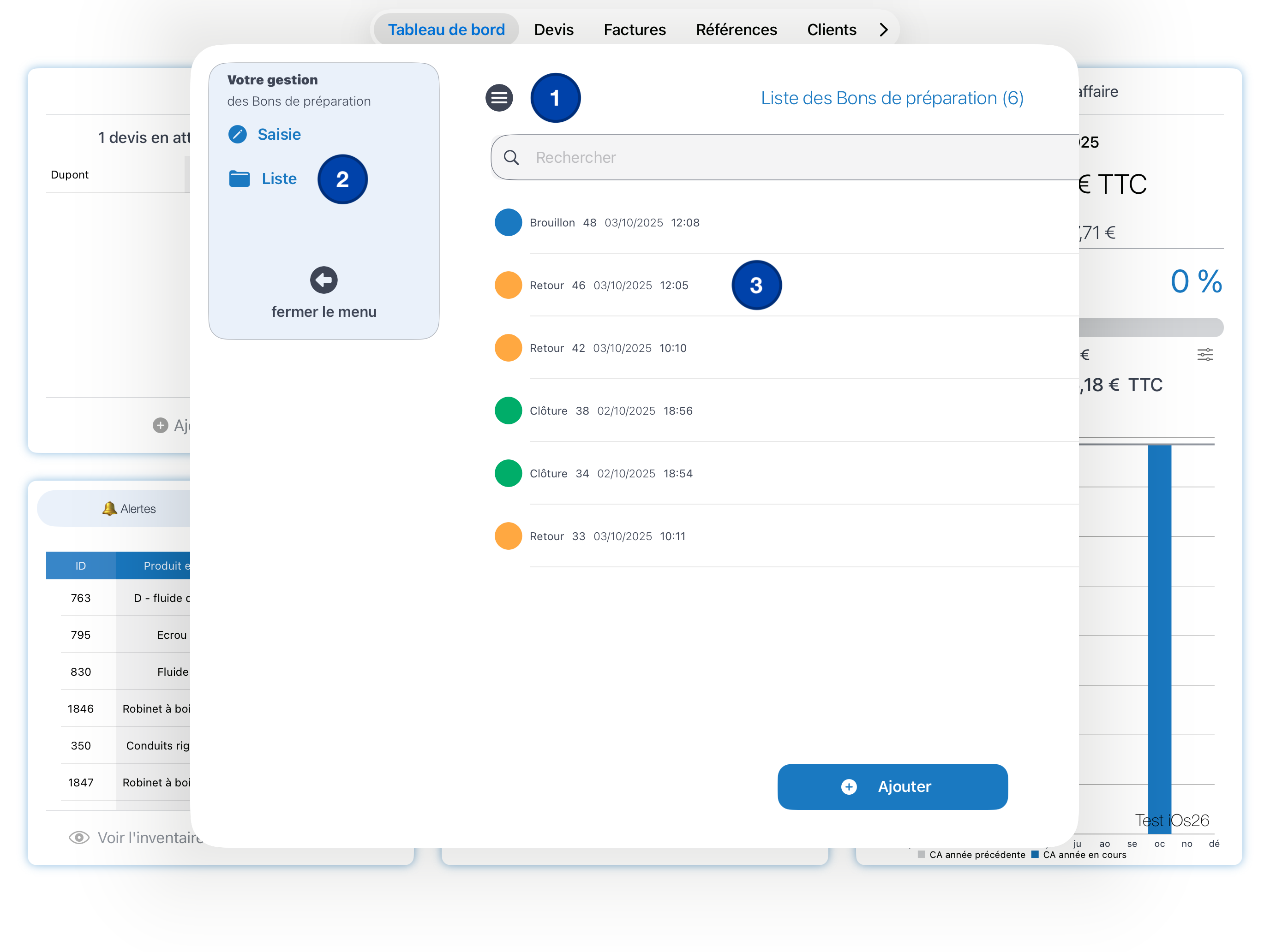Viewport: 1270px width, 952px height.
Task: Go to the Références tab
Action: [736, 30]
